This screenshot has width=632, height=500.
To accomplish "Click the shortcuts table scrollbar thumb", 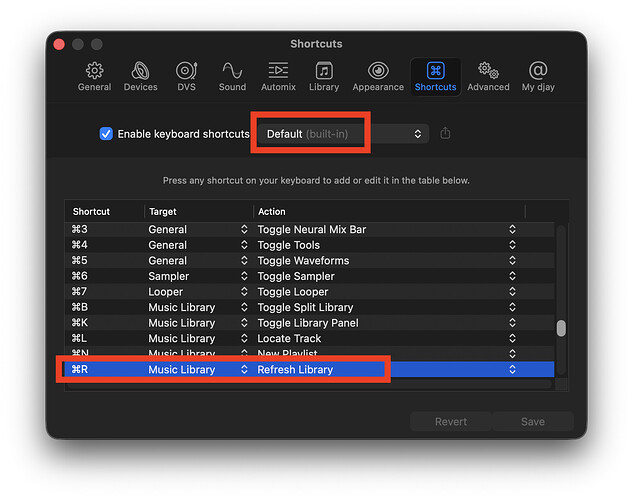I will [x=561, y=328].
